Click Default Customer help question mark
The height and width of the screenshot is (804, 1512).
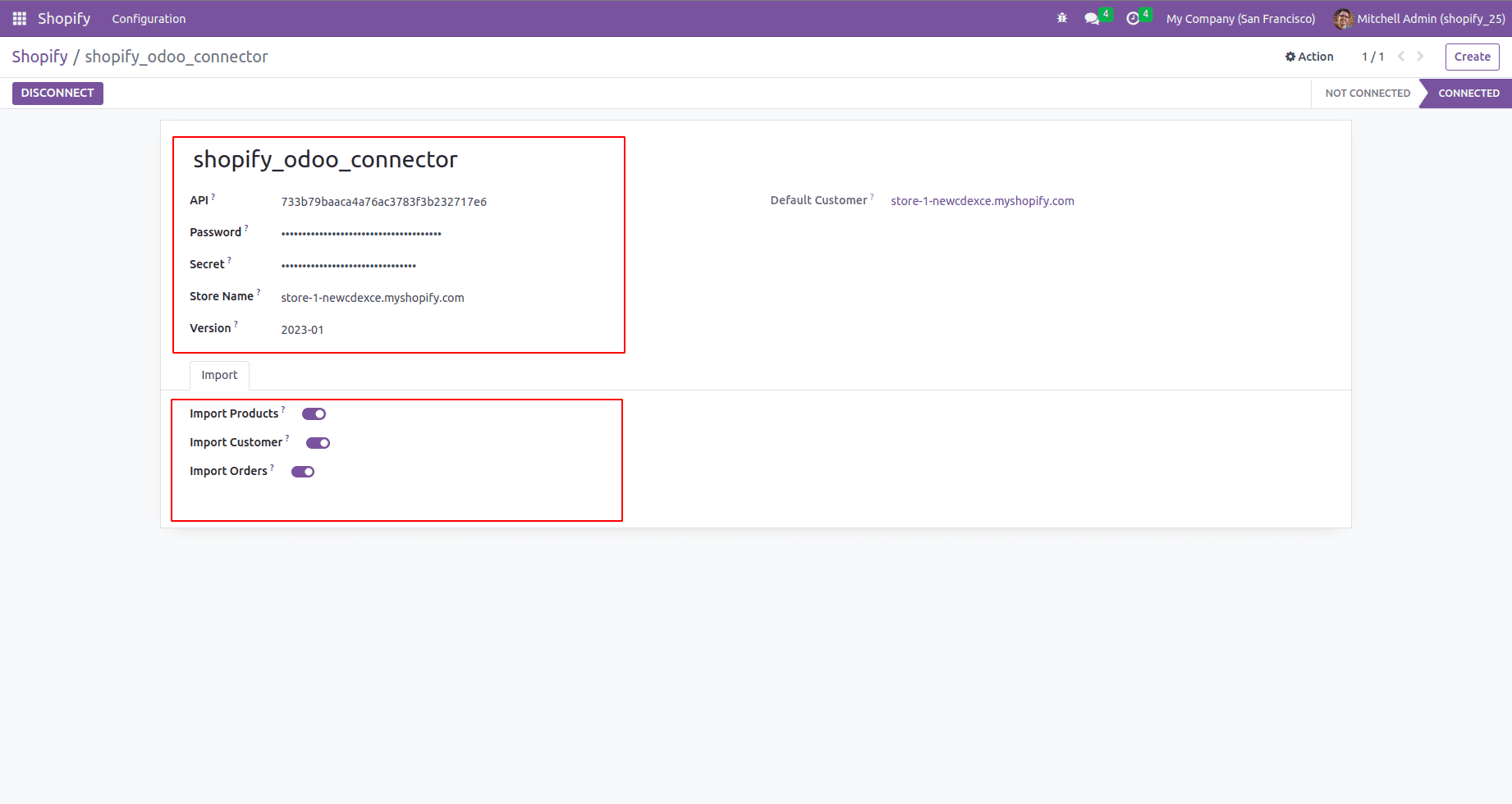(x=872, y=197)
